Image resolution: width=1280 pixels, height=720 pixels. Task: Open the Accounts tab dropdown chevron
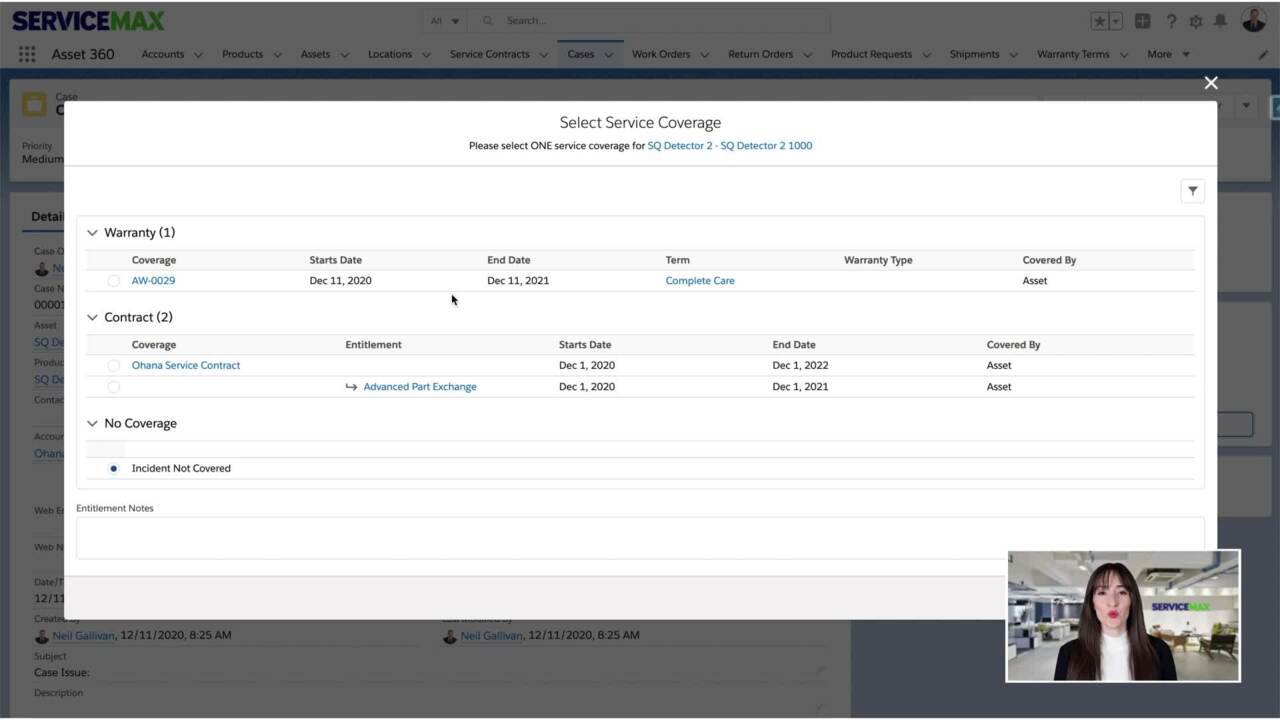tap(198, 55)
